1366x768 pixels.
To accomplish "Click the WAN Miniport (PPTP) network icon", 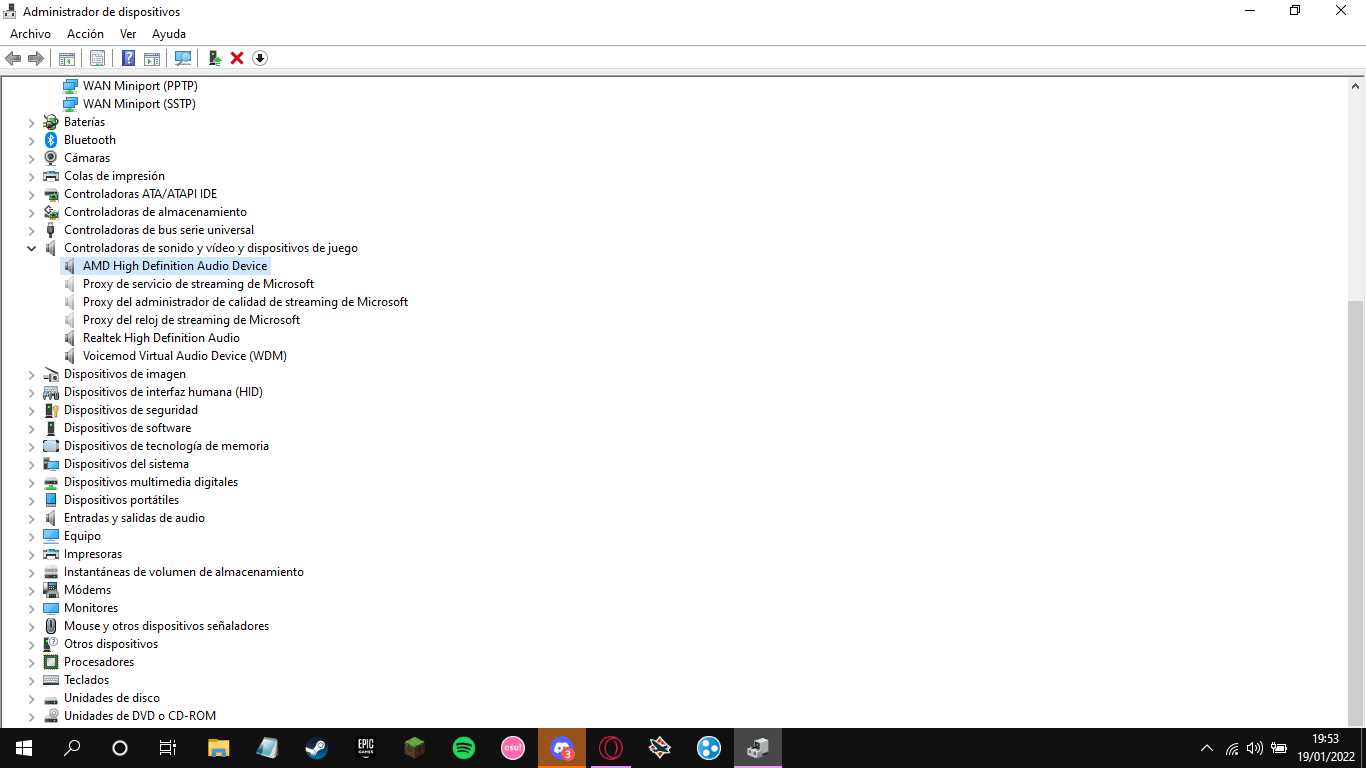I will (70, 86).
